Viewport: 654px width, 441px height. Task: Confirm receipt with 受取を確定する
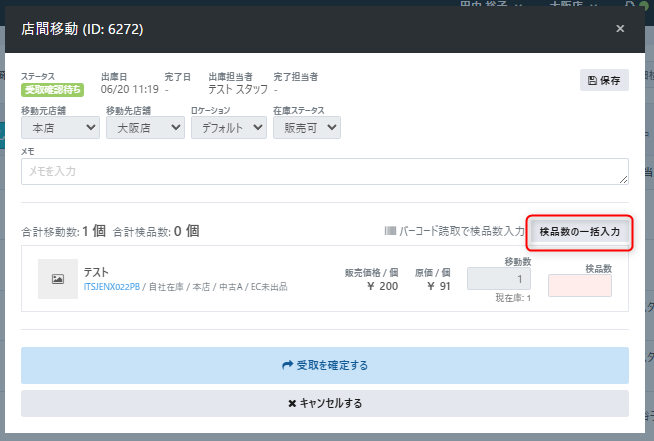click(x=324, y=365)
